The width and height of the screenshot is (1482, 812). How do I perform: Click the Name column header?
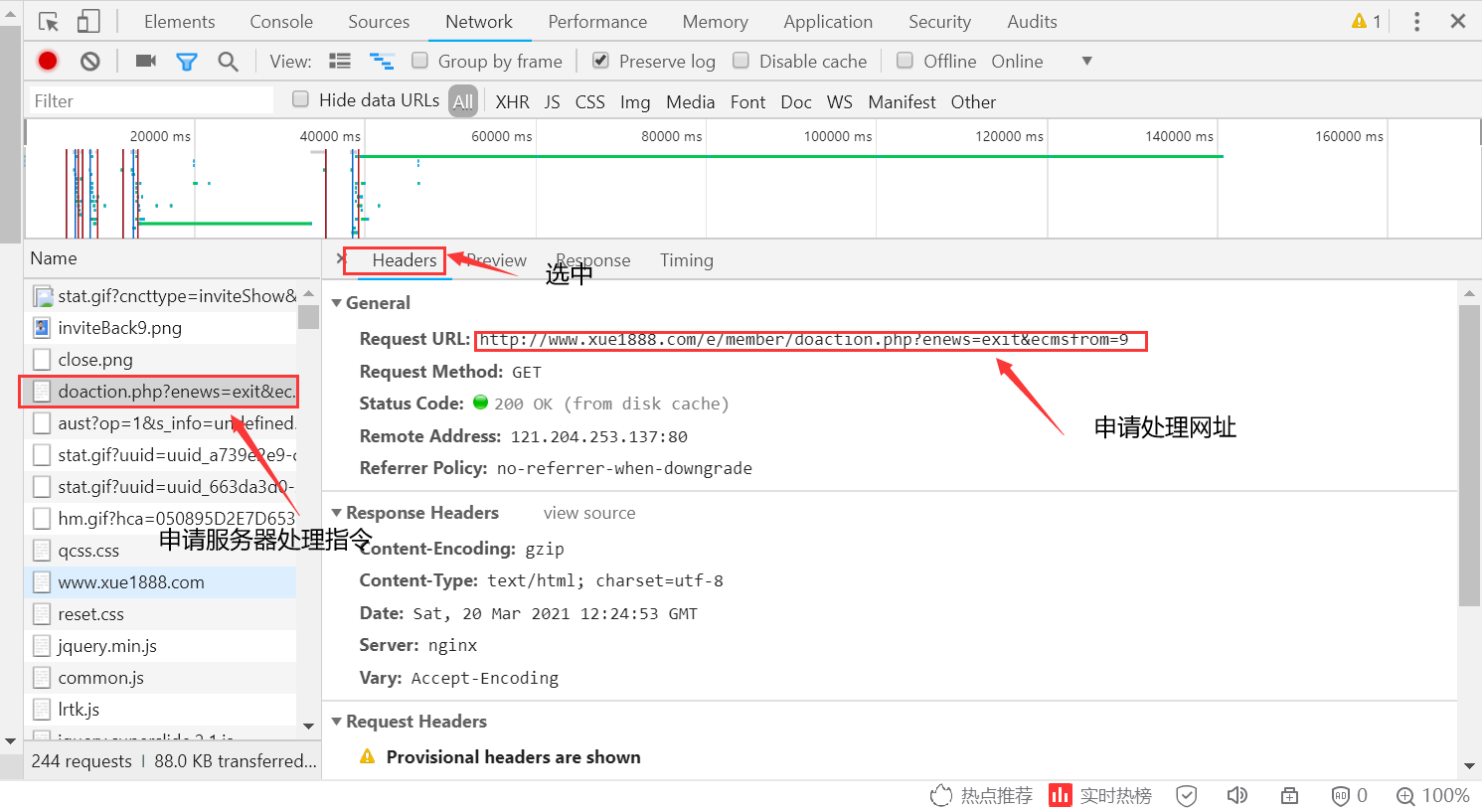click(172, 258)
